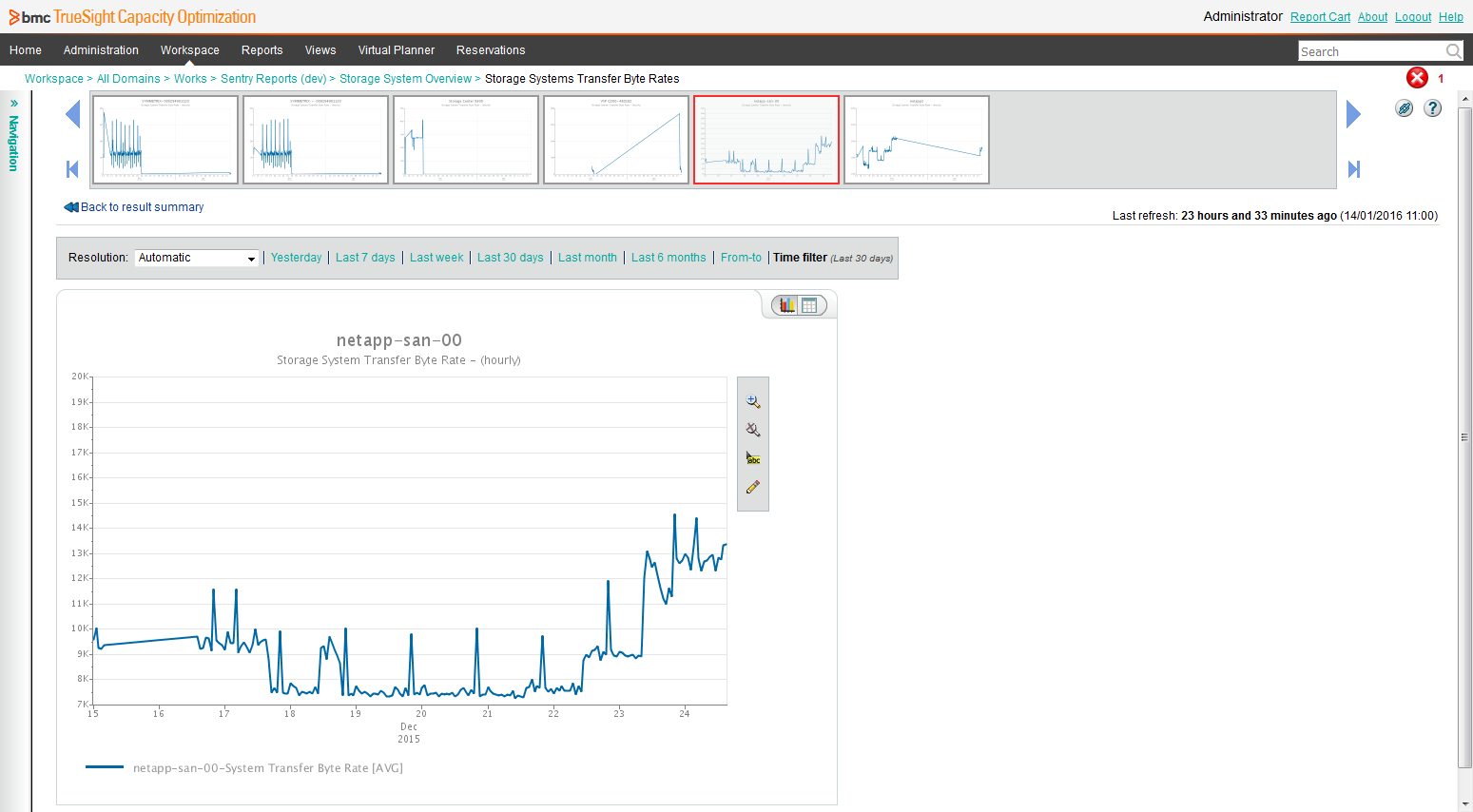The height and width of the screenshot is (812, 1473).
Task: Click Back to result summary
Action: click(x=134, y=207)
